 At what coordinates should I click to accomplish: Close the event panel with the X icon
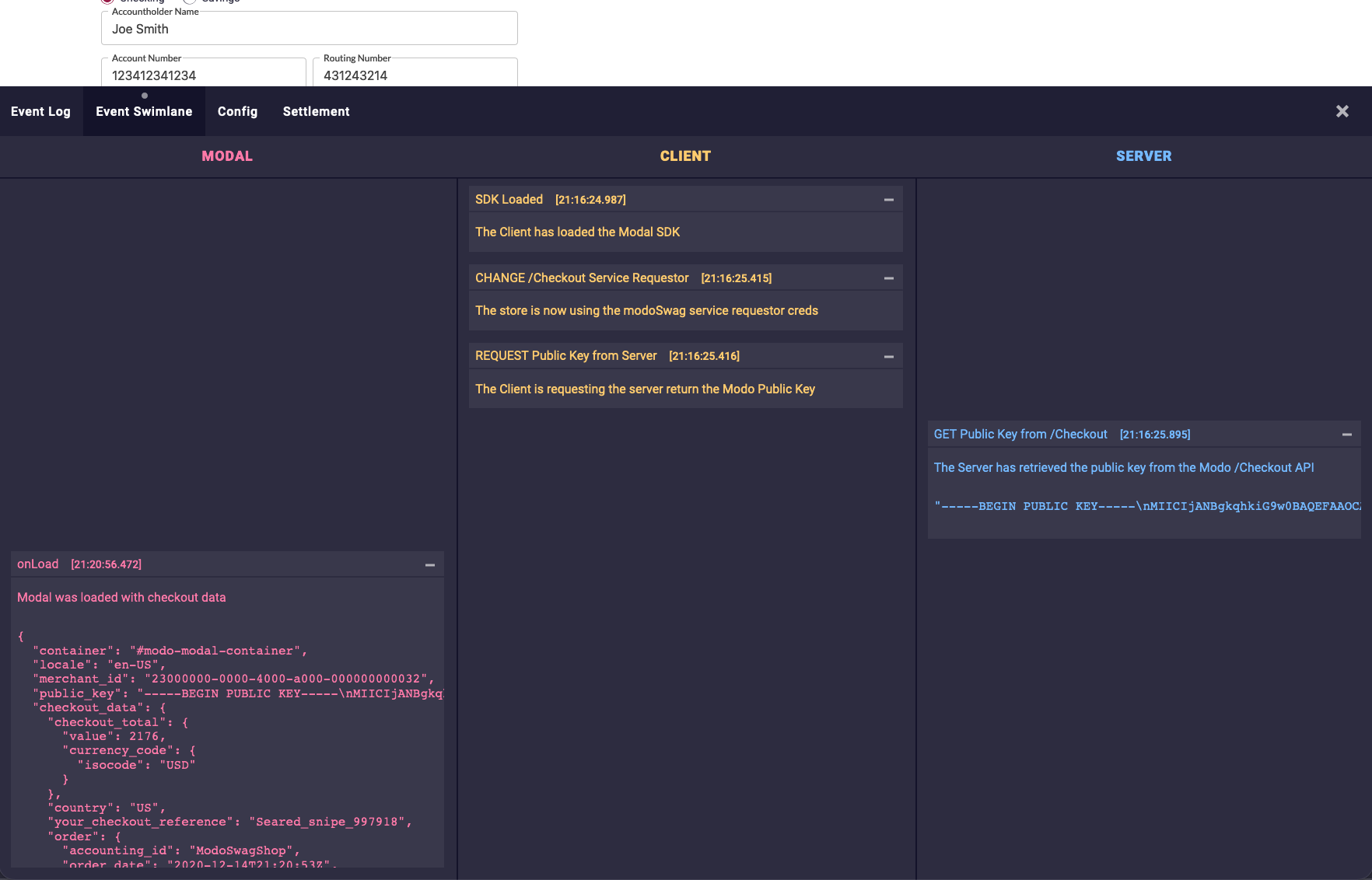pyautogui.click(x=1342, y=111)
